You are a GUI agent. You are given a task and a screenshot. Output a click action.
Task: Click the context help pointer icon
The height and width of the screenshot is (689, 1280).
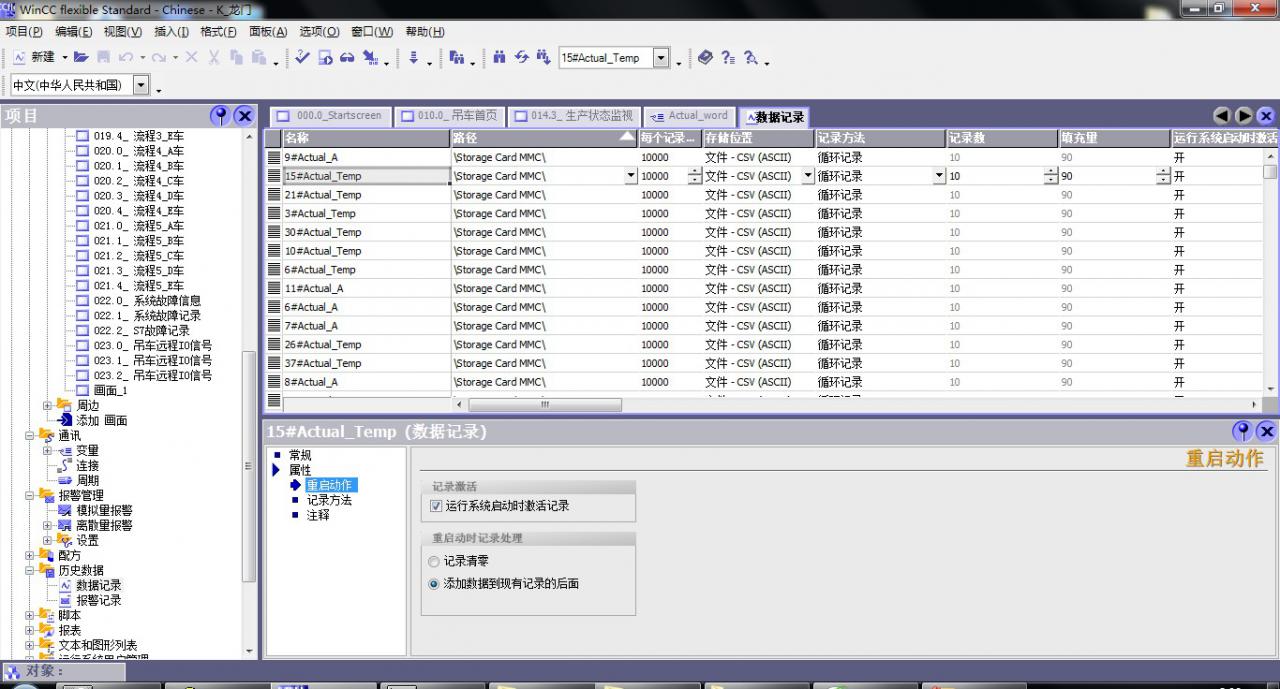point(751,58)
